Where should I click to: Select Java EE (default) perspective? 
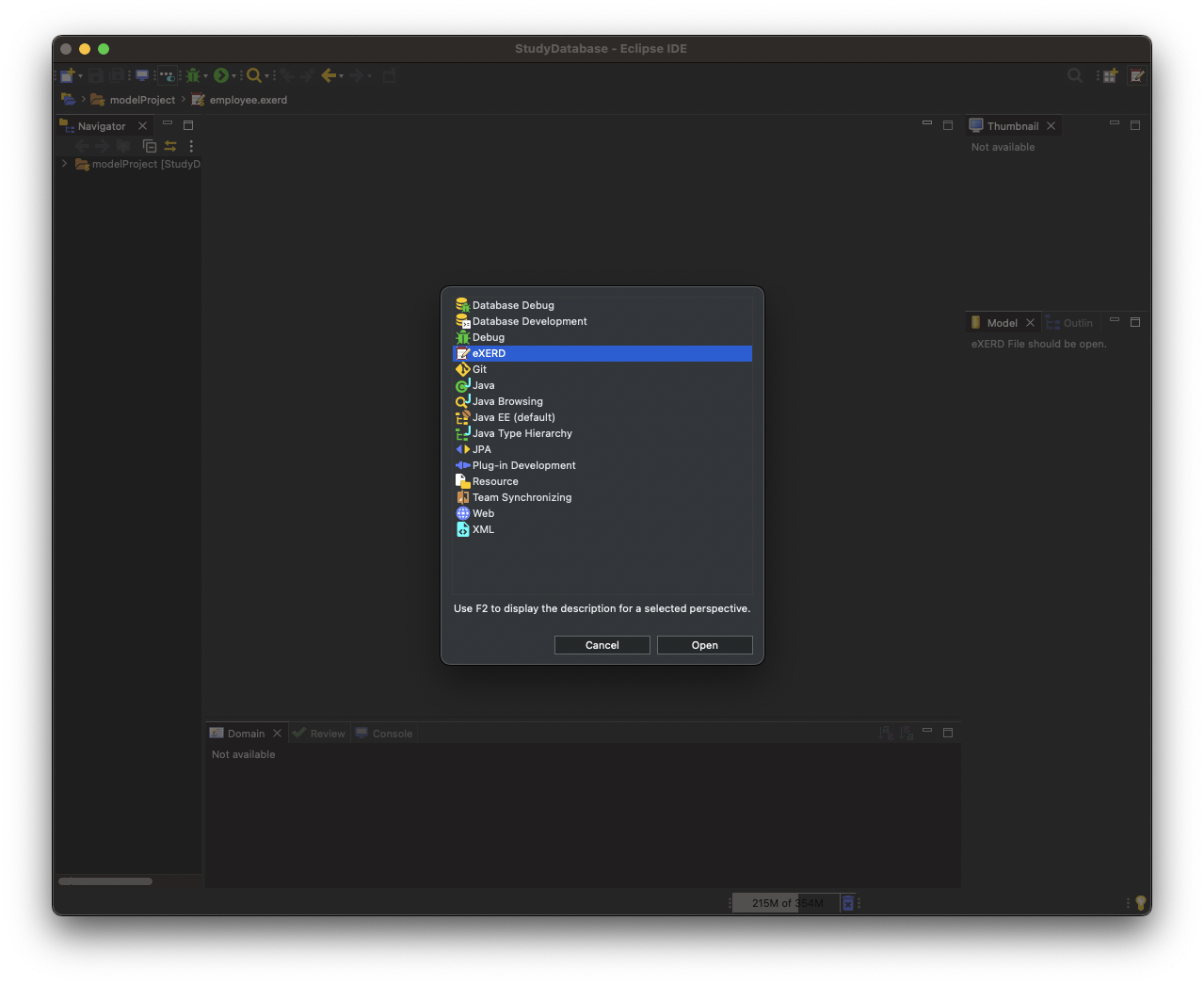click(x=602, y=417)
